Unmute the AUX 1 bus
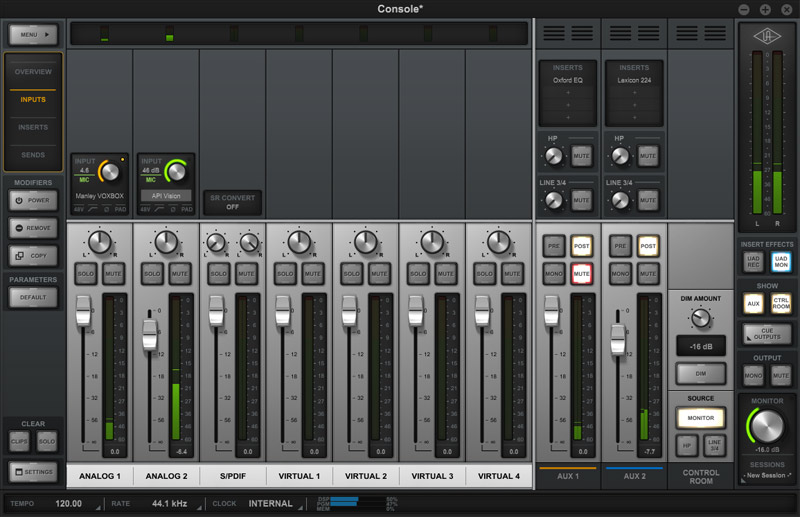 (582, 274)
